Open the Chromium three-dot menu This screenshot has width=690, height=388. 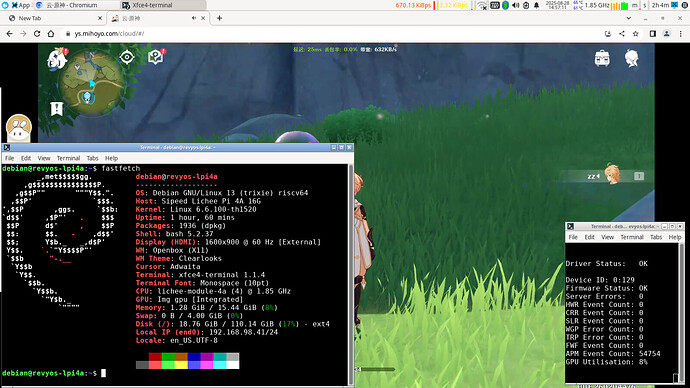[681, 33]
